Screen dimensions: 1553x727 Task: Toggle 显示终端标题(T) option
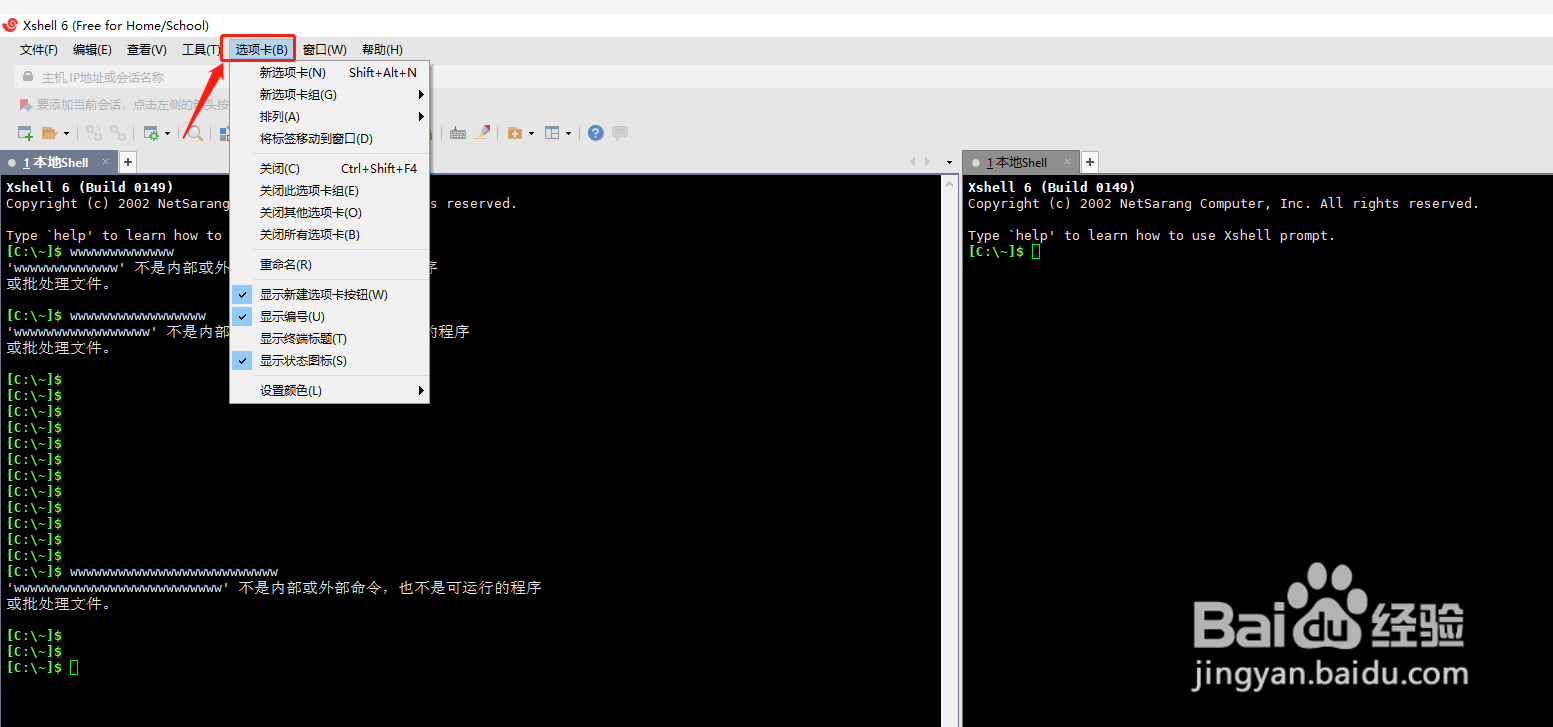click(x=329, y=338)
